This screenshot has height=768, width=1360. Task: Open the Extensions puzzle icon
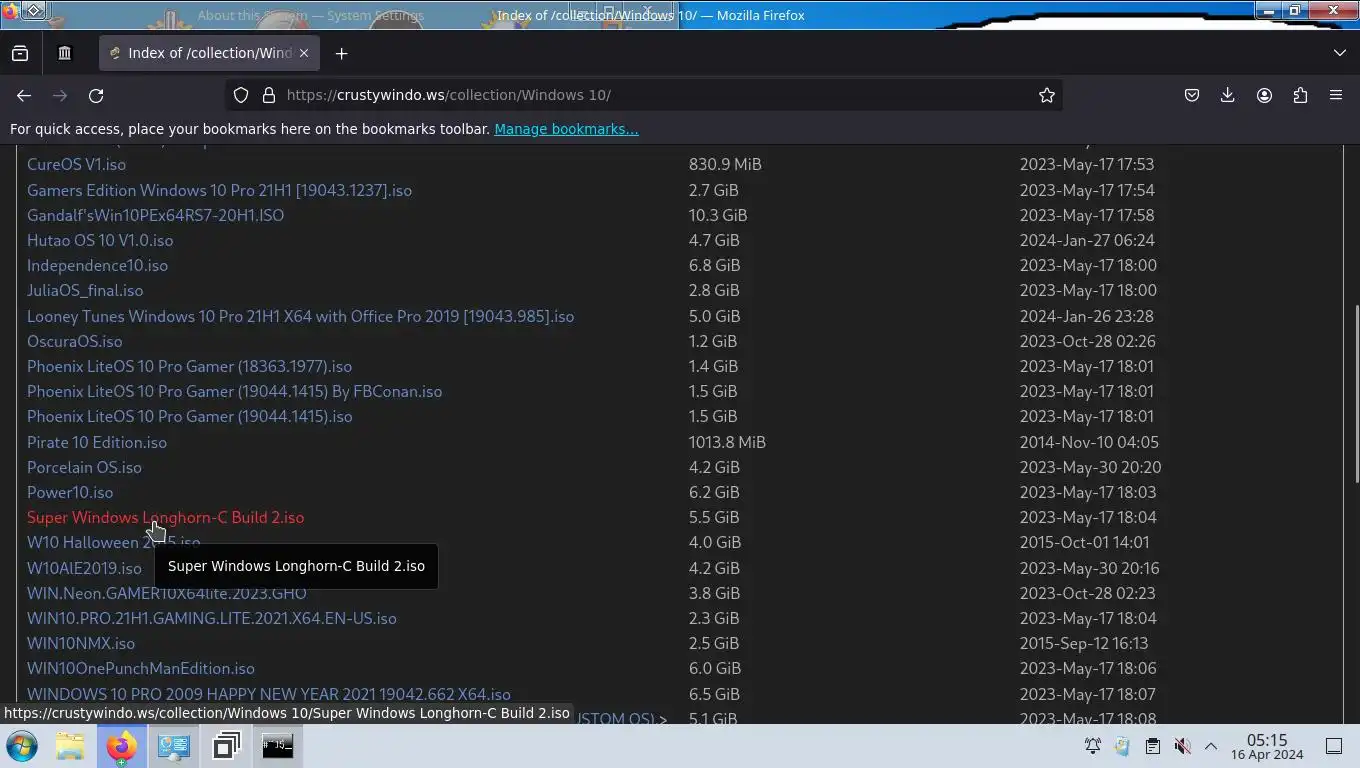click(1300, 95)
